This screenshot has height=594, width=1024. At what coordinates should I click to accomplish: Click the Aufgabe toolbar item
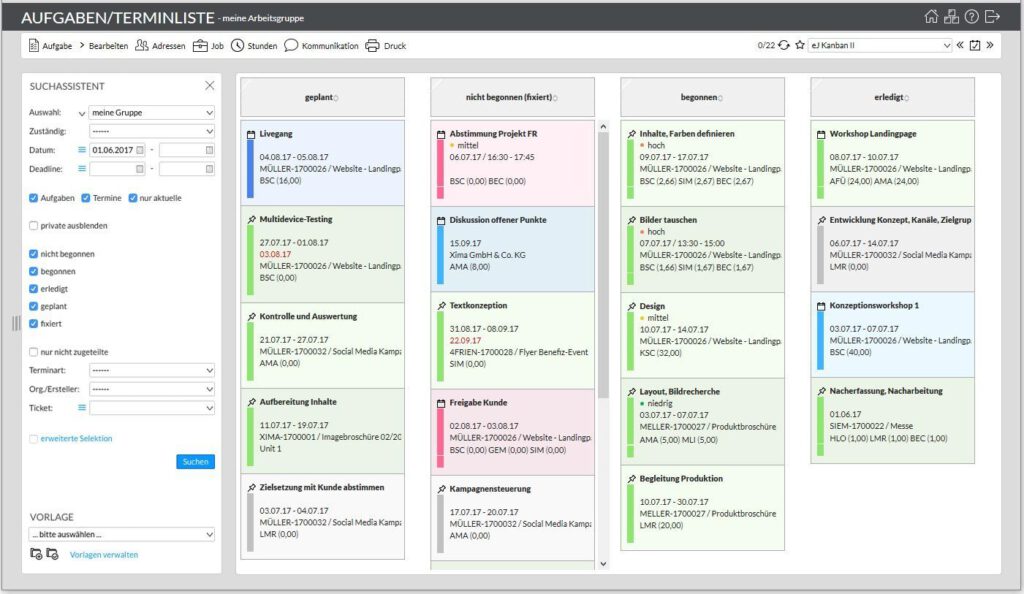(50, 46)
